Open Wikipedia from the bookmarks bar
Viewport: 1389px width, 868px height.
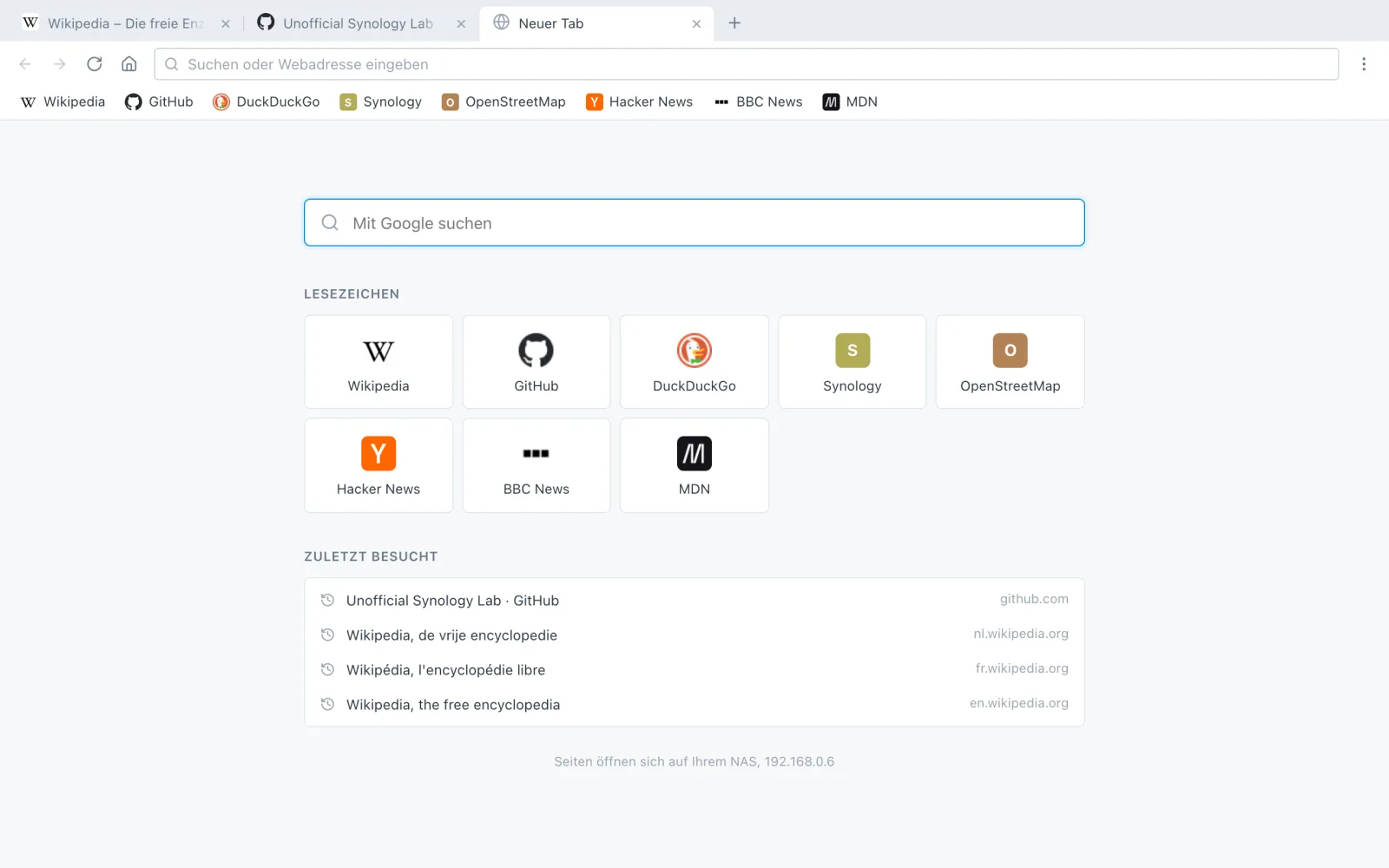(x=63, y=102)
